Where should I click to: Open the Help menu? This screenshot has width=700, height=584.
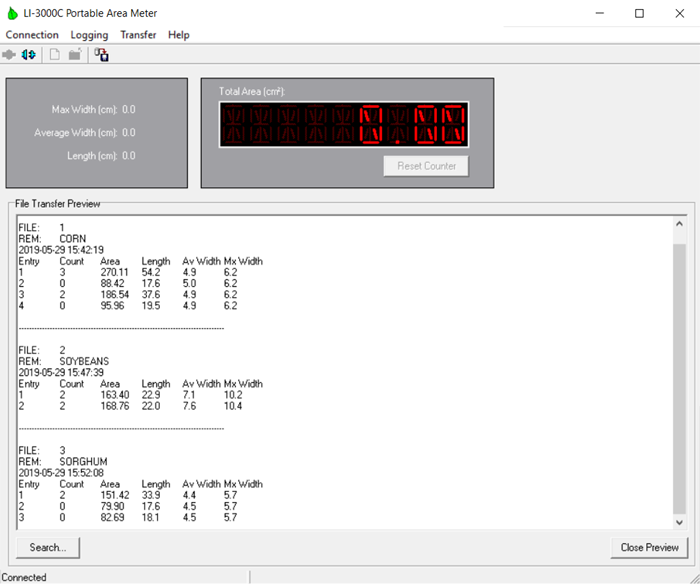click(x=179, y=35)
